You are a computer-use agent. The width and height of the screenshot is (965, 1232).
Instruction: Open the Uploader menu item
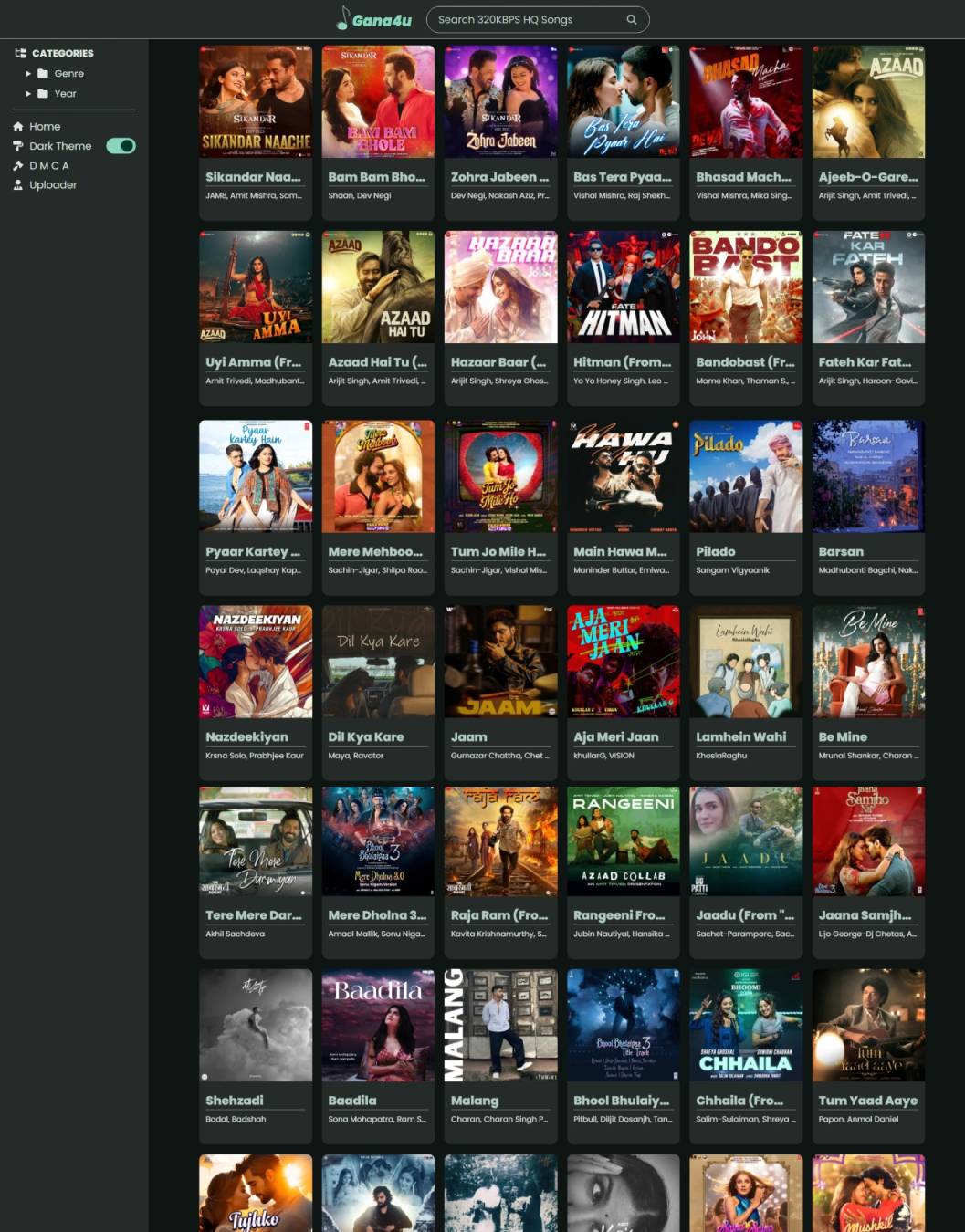53,185
